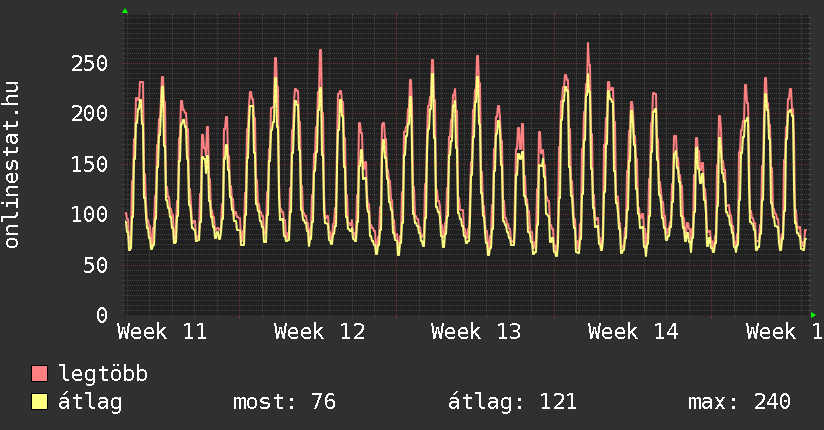Click the 250 y-axis value

[x=89, y=63]
